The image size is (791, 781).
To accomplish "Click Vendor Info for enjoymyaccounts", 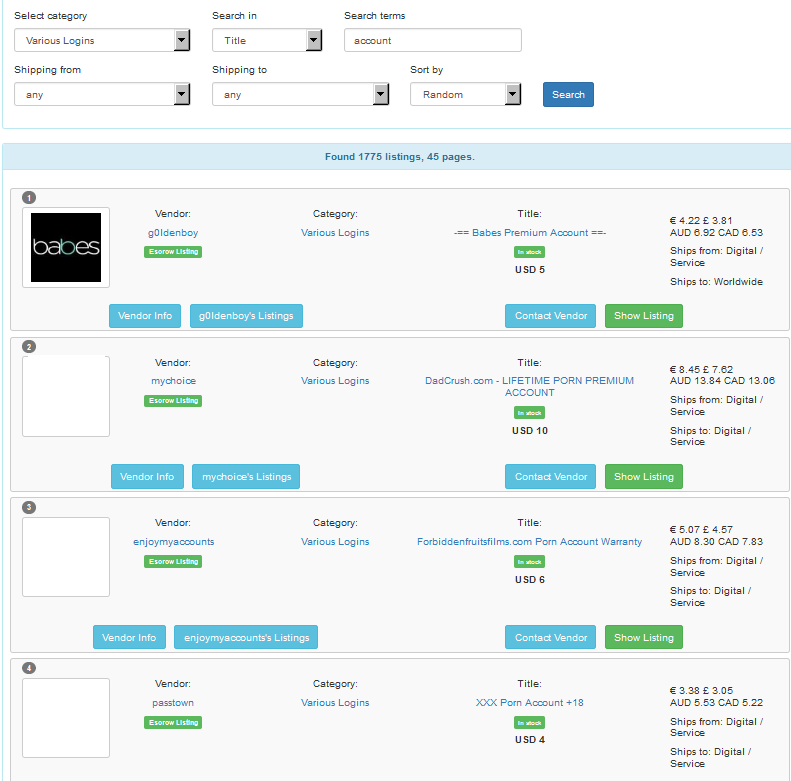I will 129,638.
